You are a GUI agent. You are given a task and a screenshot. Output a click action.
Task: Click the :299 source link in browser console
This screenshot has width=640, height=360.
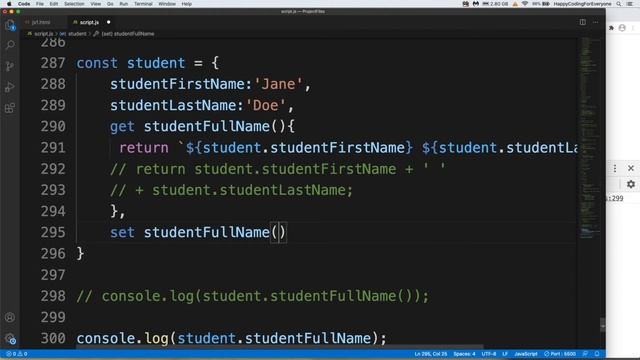coord(616,198)
